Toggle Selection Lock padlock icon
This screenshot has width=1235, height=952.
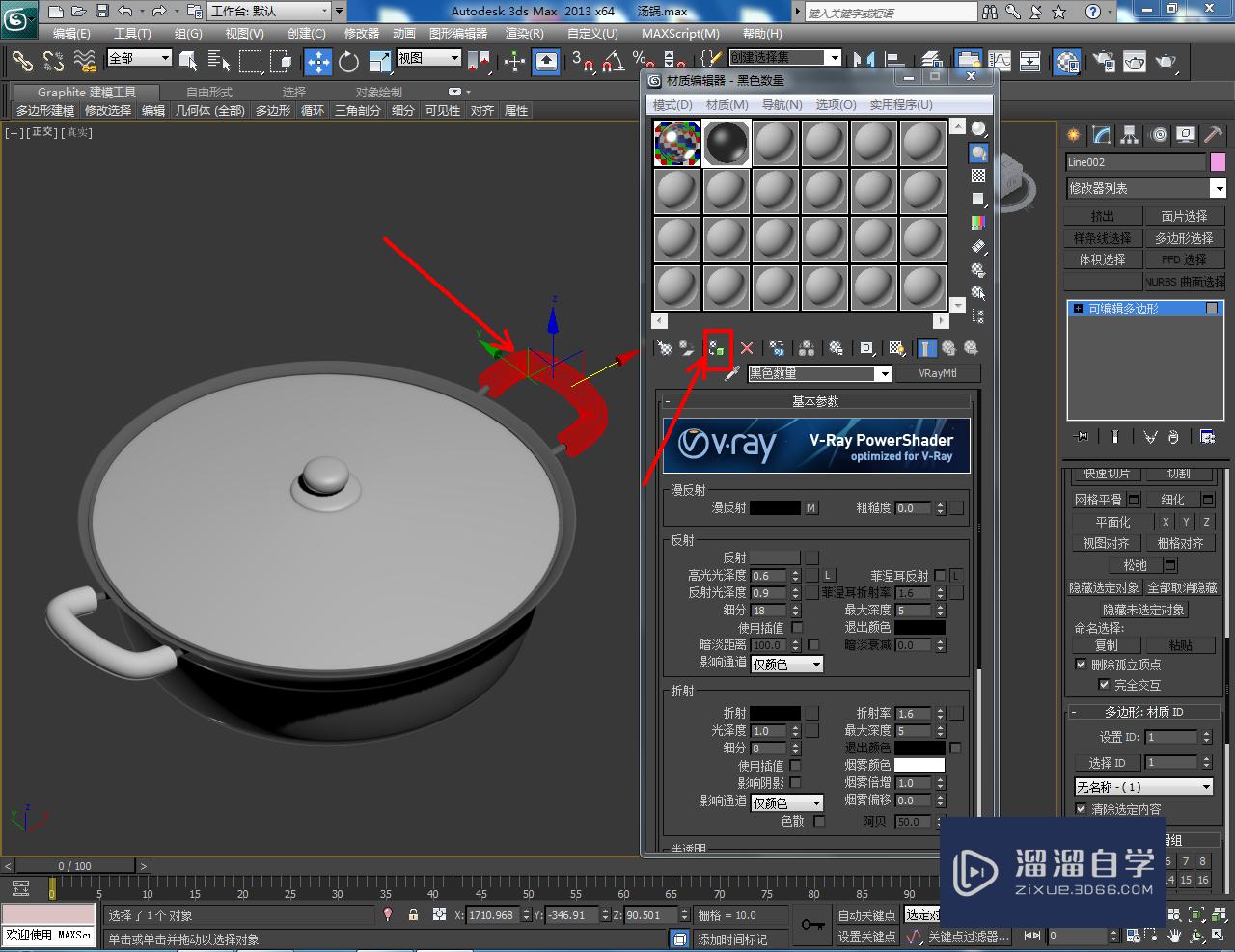[413, 914]
